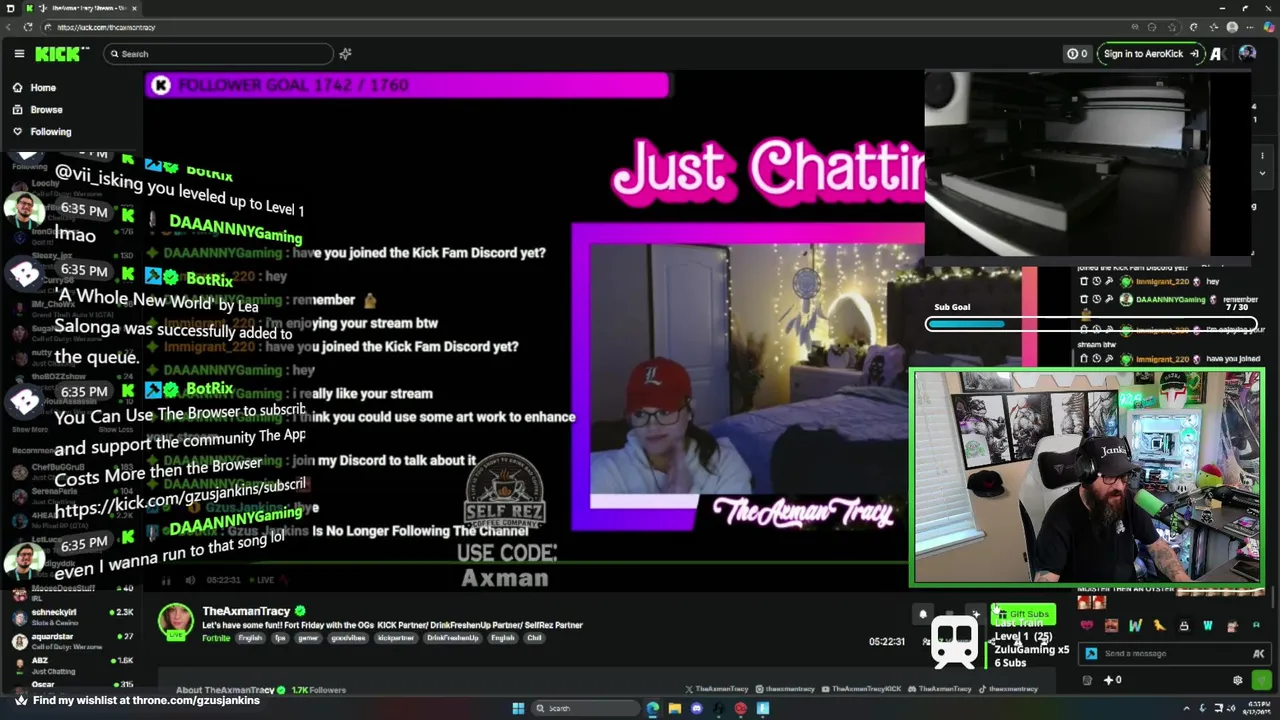This screenshot has width=1280, height=720.
Task: Open the user profile avatar
Action: (1247, 54)
